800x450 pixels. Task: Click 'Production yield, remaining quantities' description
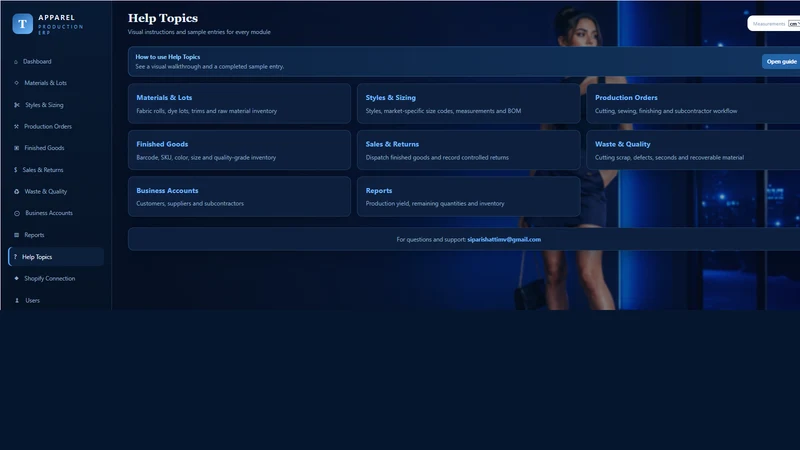tap(435, 204)
